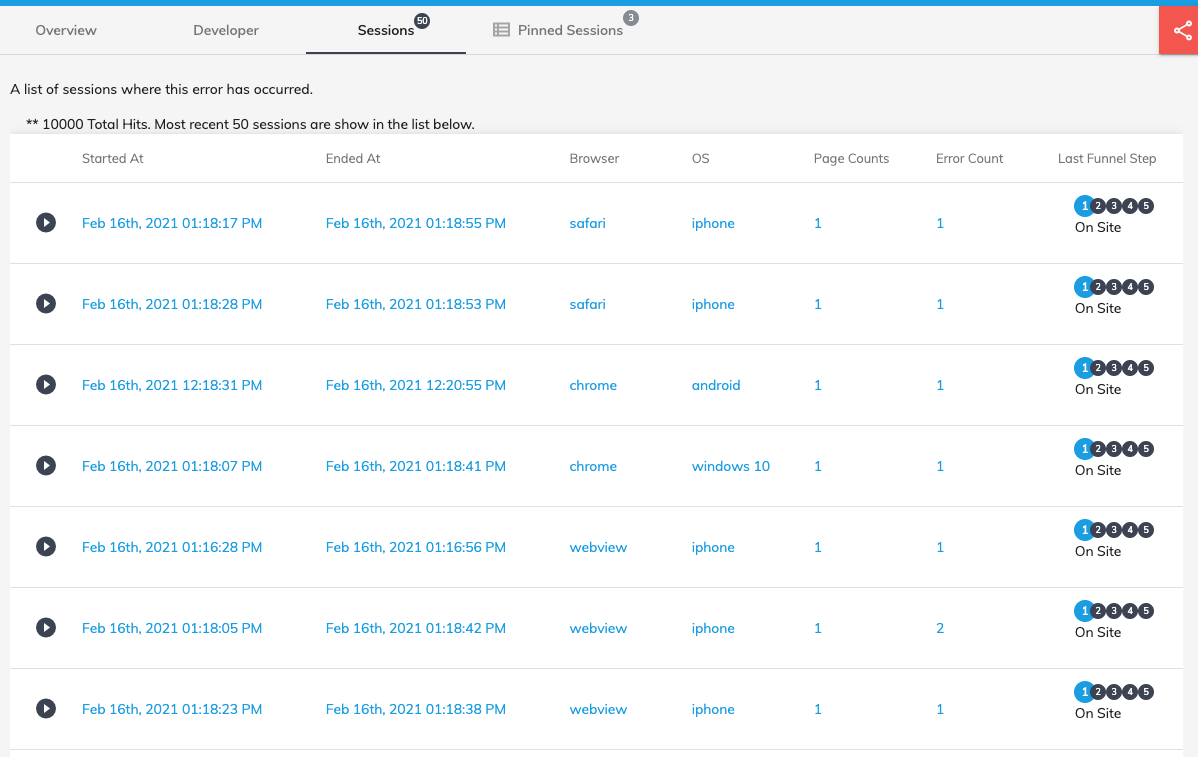Viewport: 1198px width, 757px height.
Task: Click funnel step indicator in 01:18:23 PM row
Action: coord(1114,691)
